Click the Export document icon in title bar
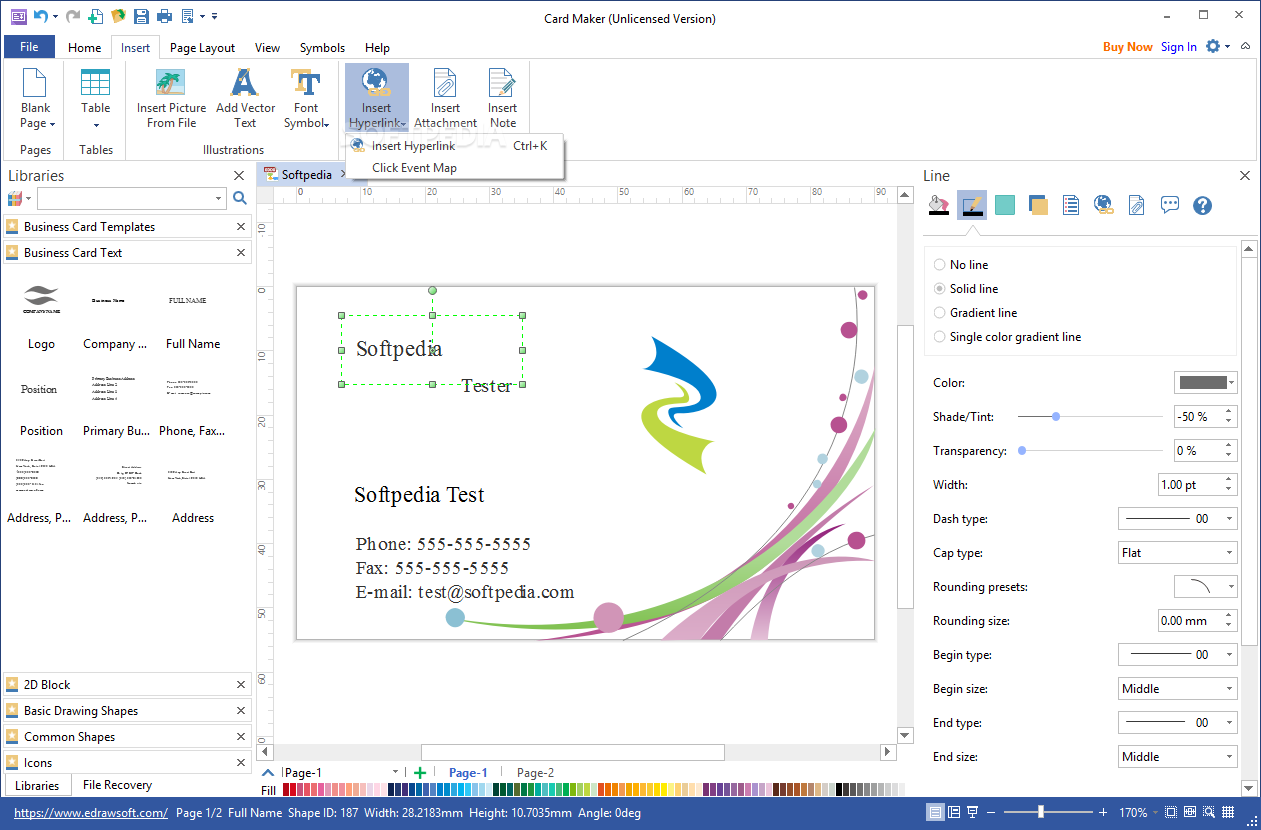The height and width of the screenshot is (830, 1261). coord(187,16)
